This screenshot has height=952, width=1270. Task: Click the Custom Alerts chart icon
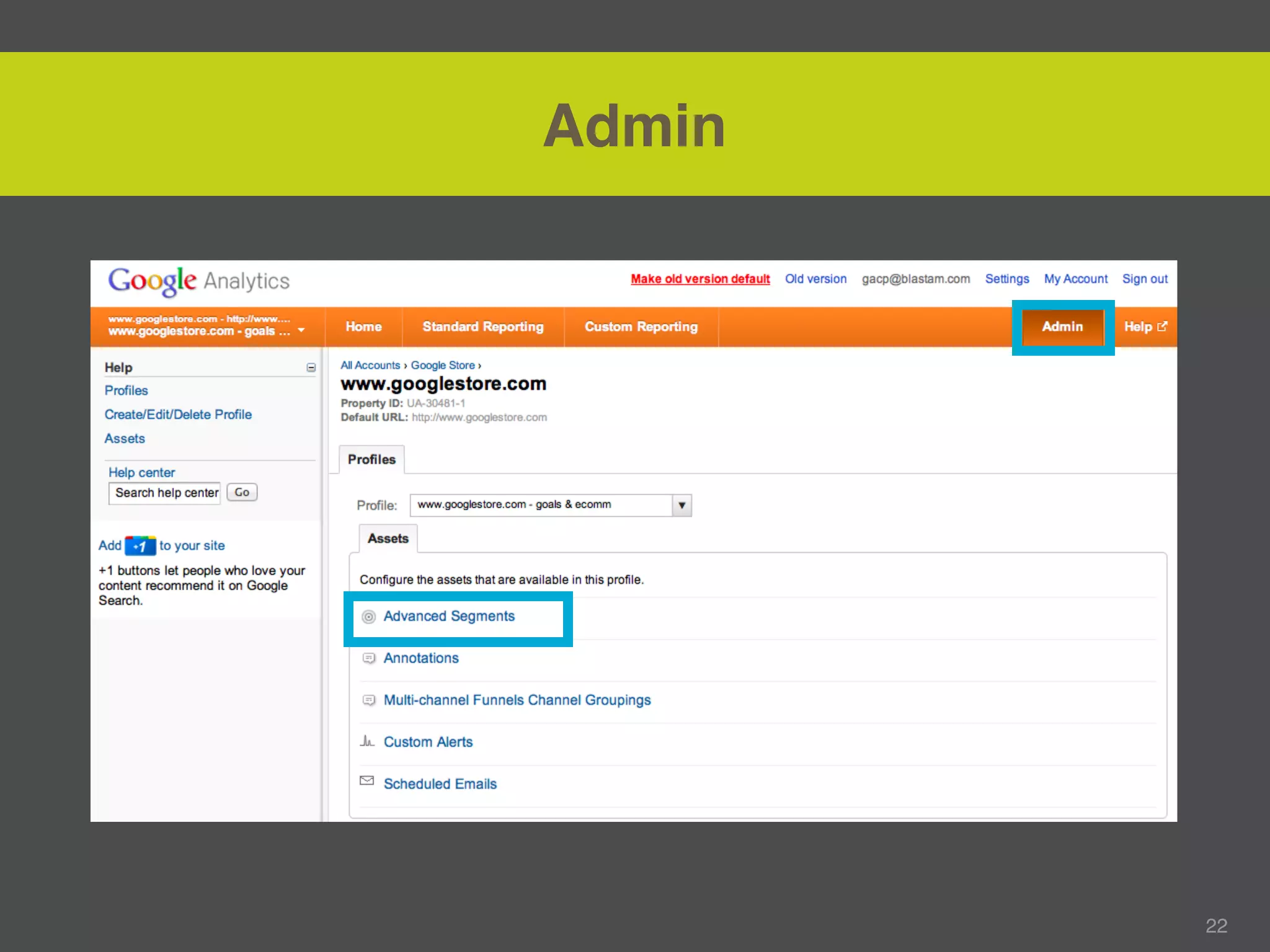[x=367, y=741]
